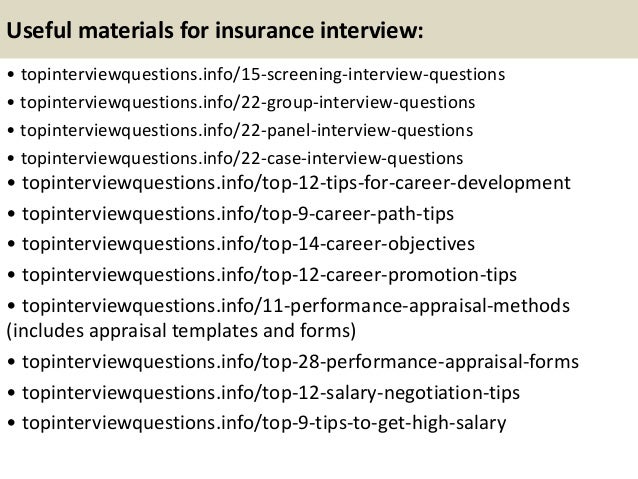The width and height of the screenshot is (638, 479).
Task: Click the bullet before the high-salary link
Action: tap(11, 423)
